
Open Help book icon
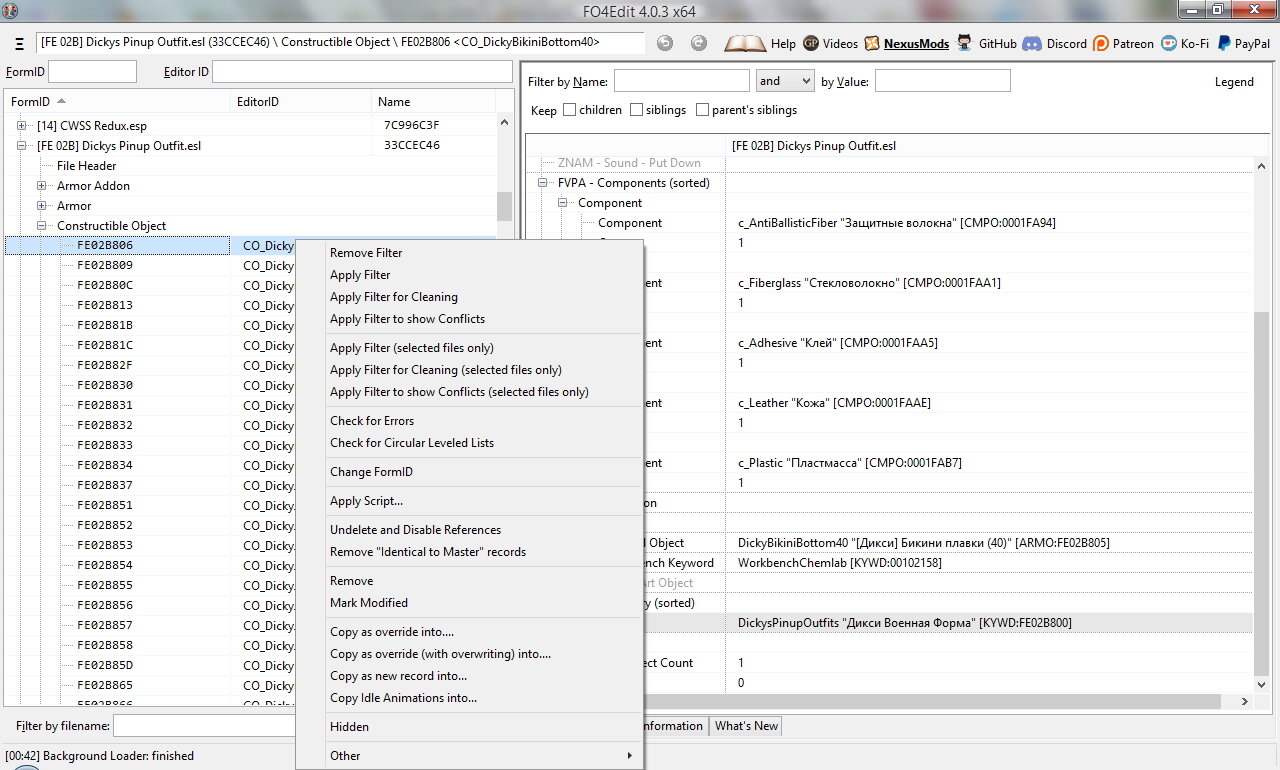click(x=745, y=44)
